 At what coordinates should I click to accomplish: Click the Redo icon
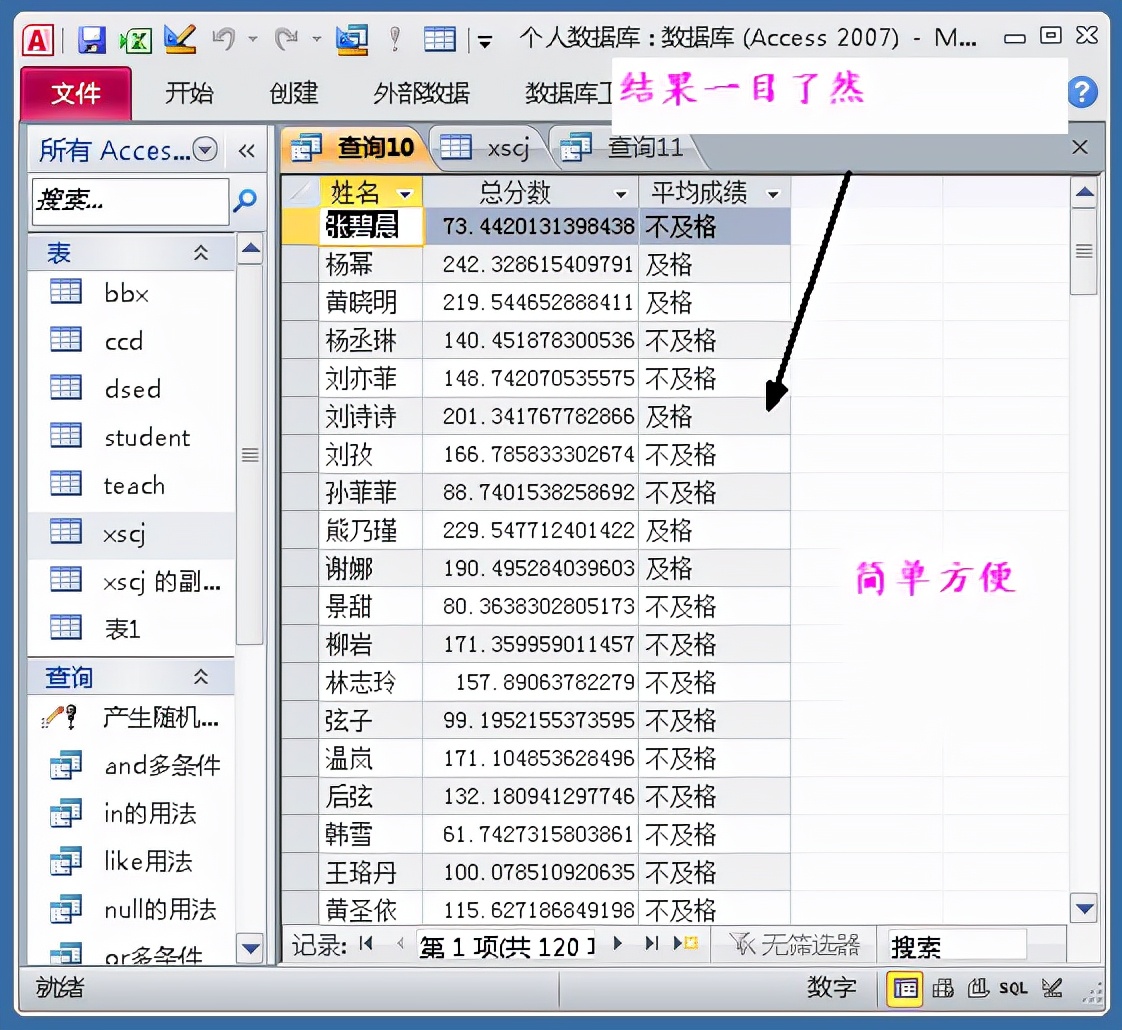click(x=287, y=37)
